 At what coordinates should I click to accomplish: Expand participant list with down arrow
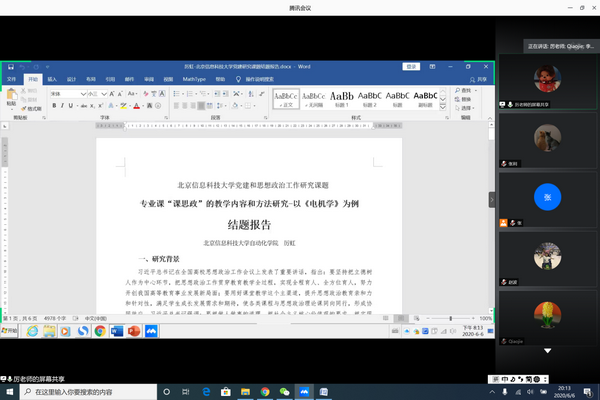point(546,352)
